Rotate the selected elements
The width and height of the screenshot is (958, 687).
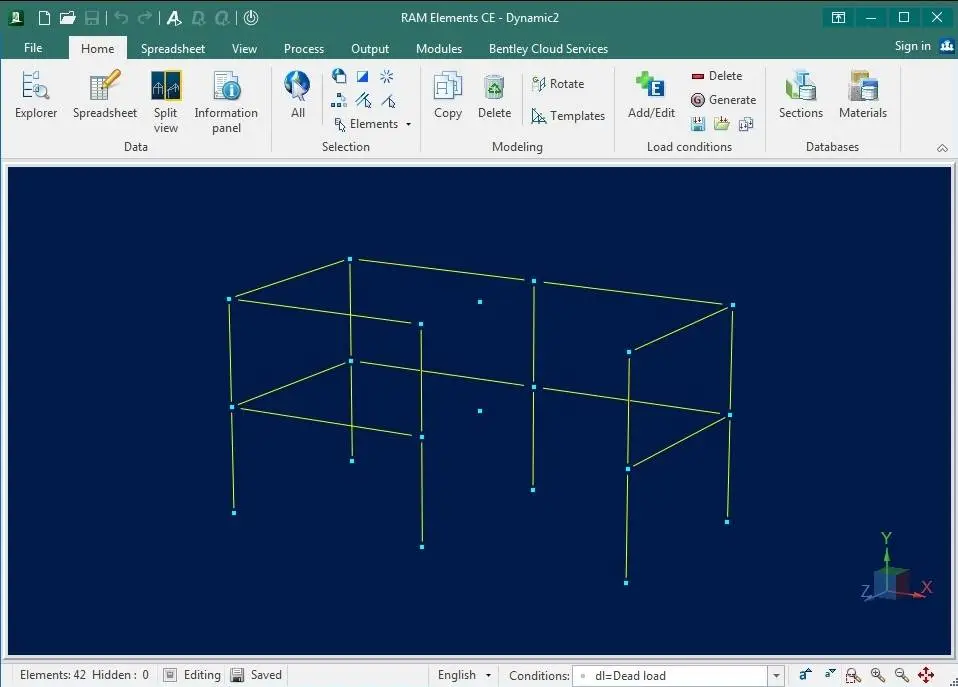558,84
